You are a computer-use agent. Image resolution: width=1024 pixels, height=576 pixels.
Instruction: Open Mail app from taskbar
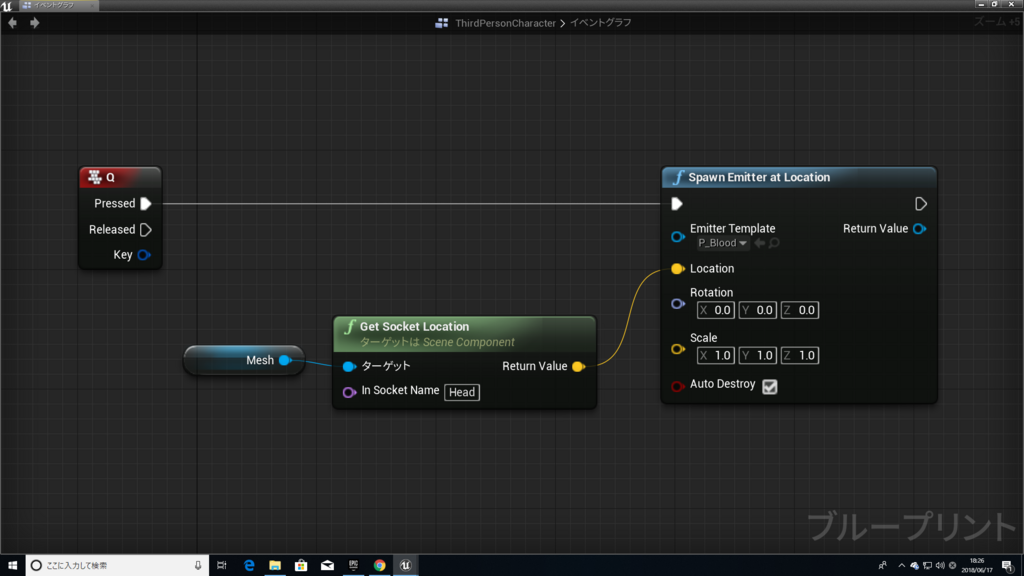coord(327,565)
